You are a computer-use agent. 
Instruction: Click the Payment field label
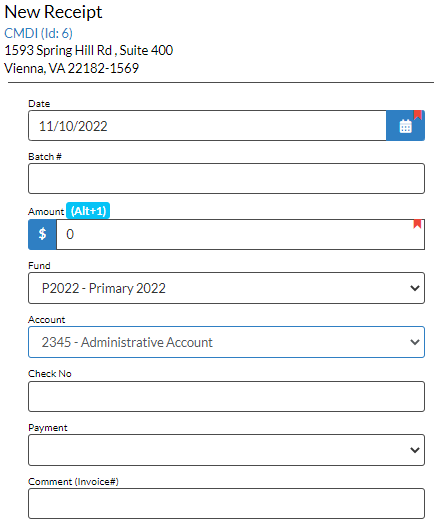[x=48, y=428]
